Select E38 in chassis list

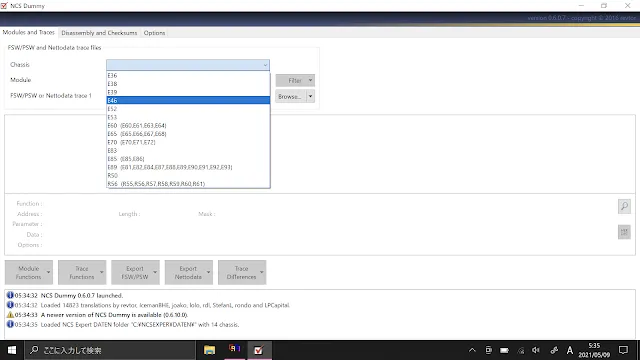(188, 84)
